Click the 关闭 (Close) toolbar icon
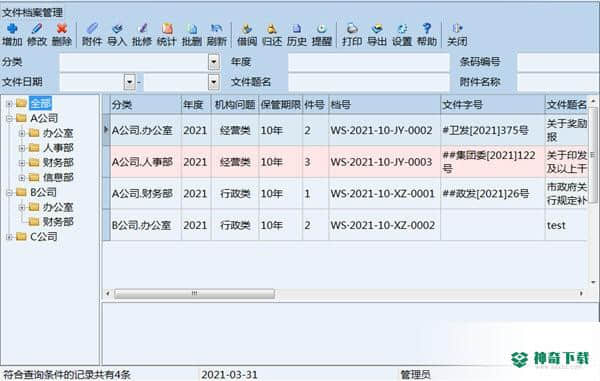 pyautogui.click(x=457, y=28)
